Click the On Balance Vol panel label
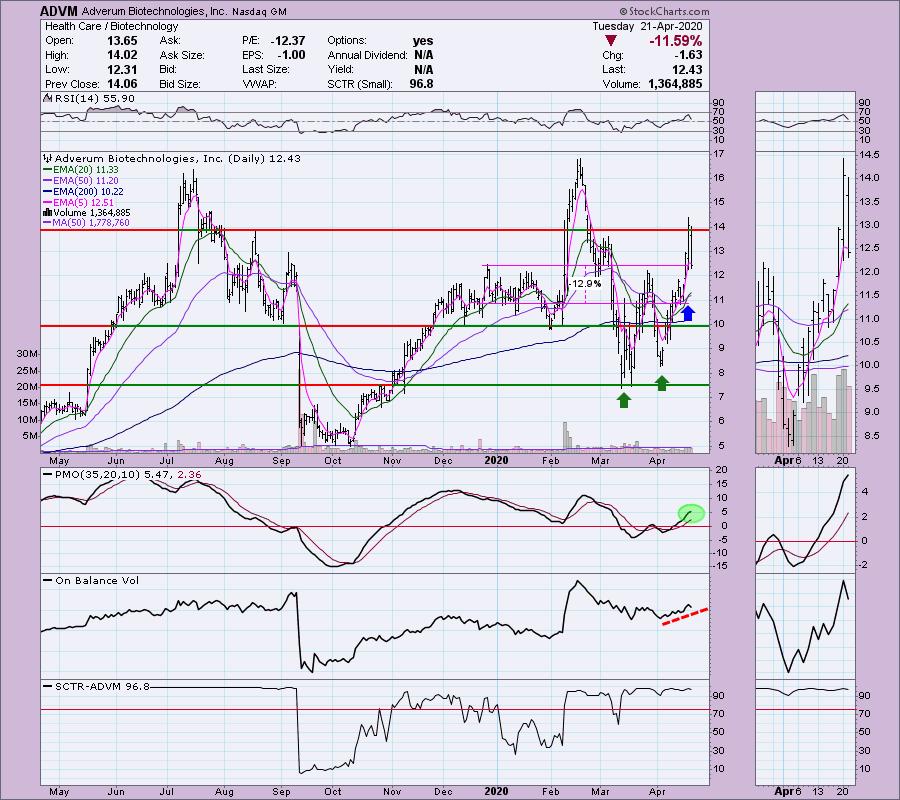900x800 pixels. coord(92,581)
